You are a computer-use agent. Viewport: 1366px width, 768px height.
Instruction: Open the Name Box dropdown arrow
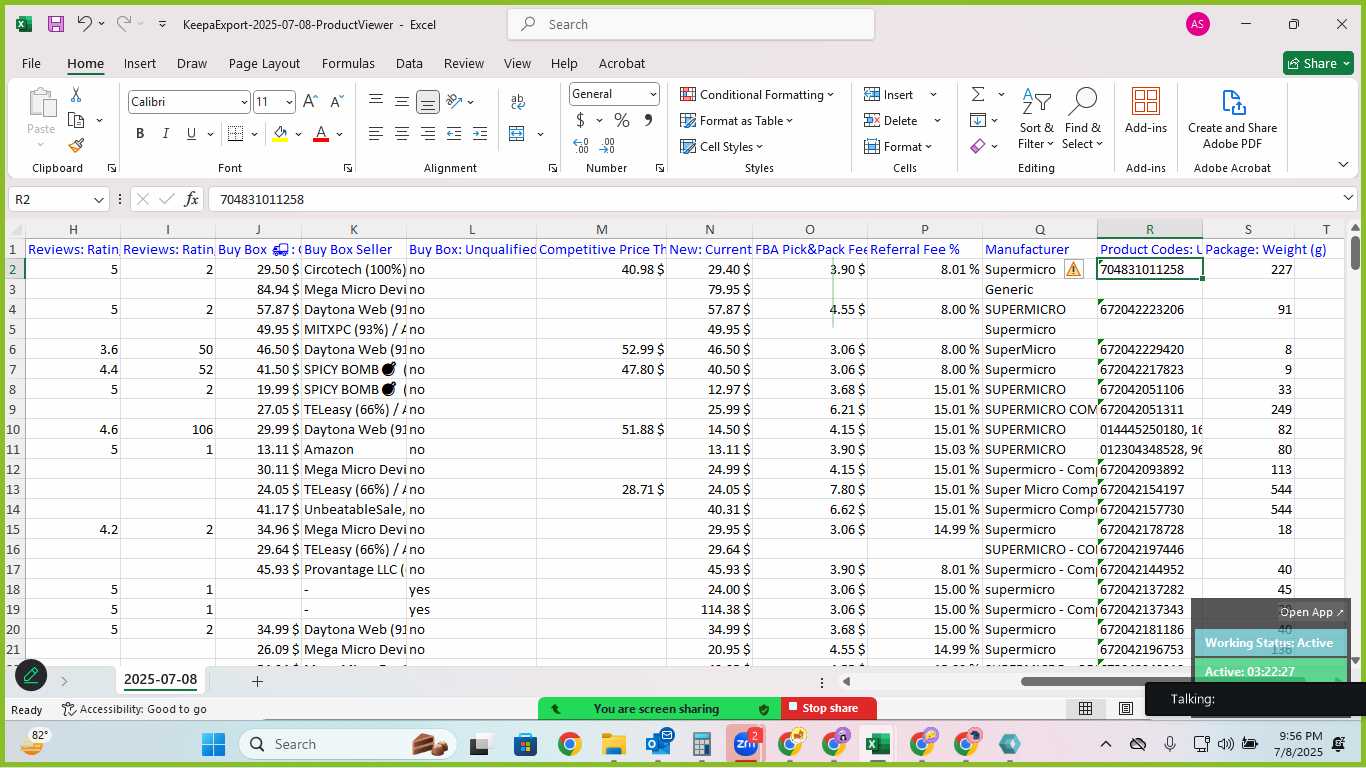click(99, 199)
